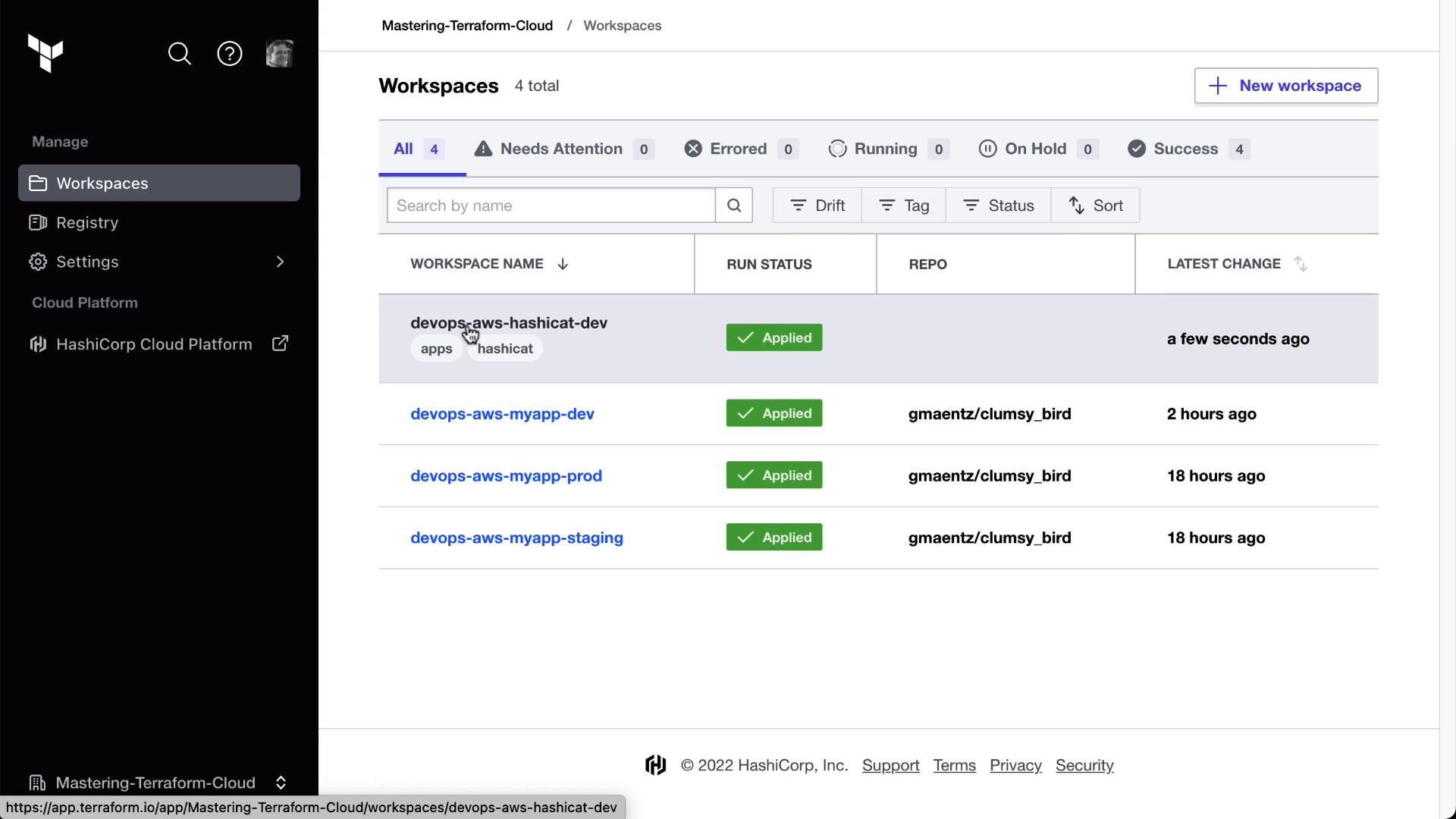Open the devops-aws-myapp-staging workspace
Screen dimensions: 1456x819
[516, 538]
